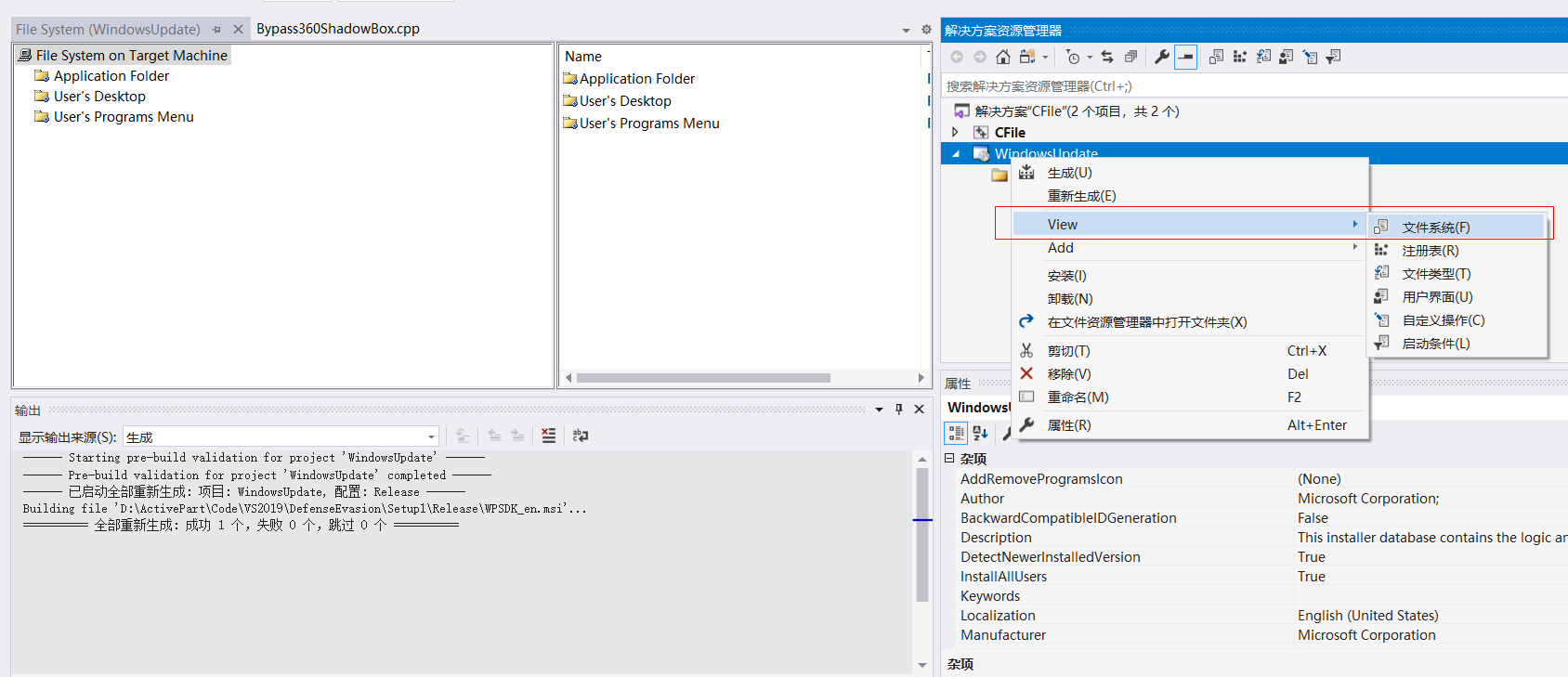The height and width of the screenshot is (677, 1568).
Task: Open the Output window position dropdown arrow
Action: (879, 410)
